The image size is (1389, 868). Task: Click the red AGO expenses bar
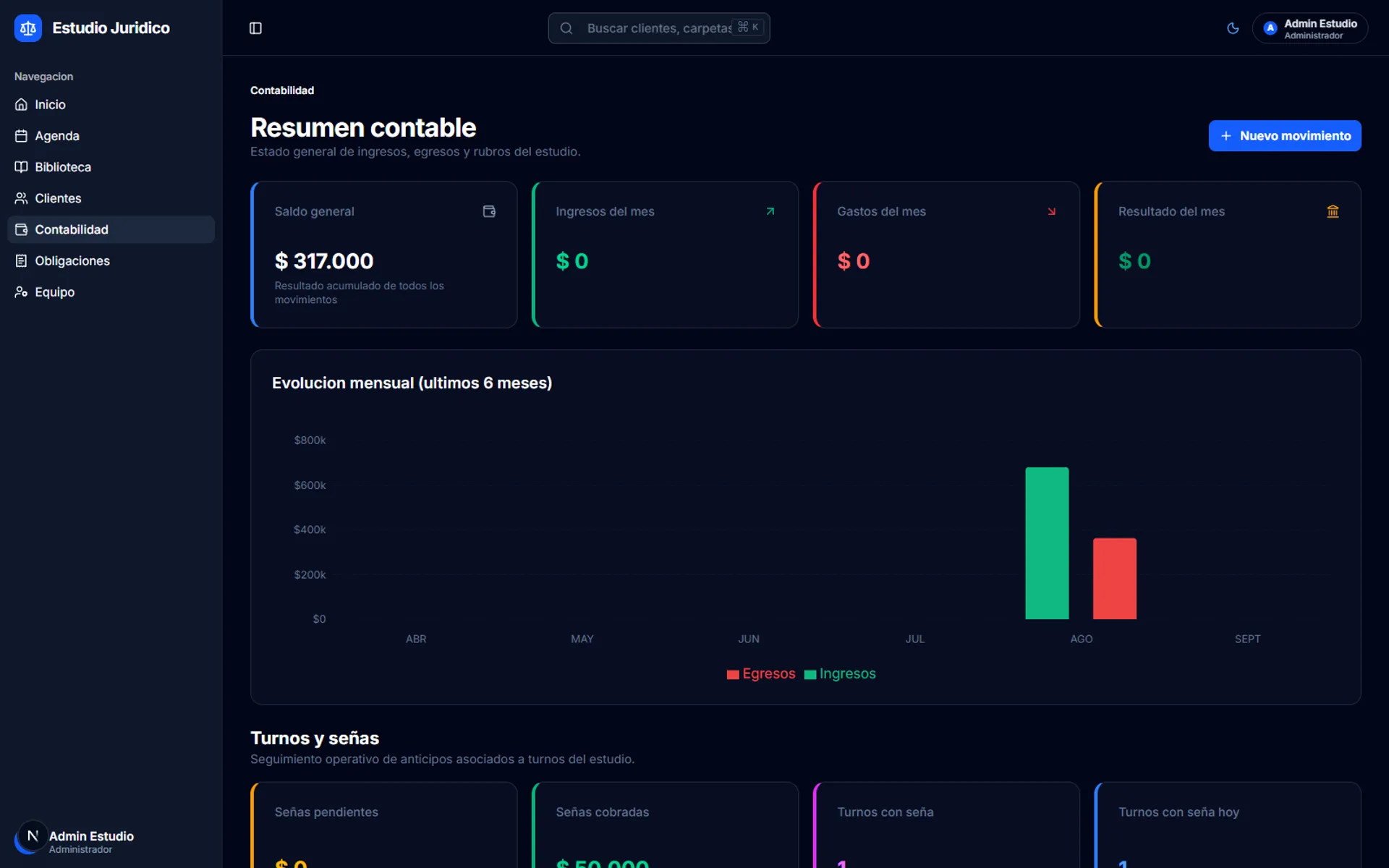(x=1114, y=579)
